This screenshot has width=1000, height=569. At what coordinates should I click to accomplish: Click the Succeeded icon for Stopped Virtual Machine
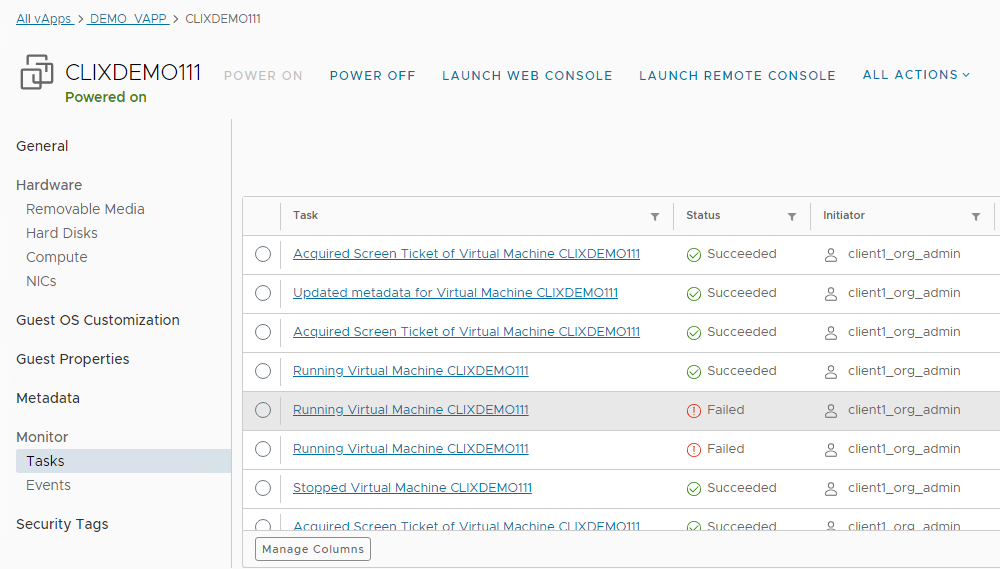tap(694, 489)
